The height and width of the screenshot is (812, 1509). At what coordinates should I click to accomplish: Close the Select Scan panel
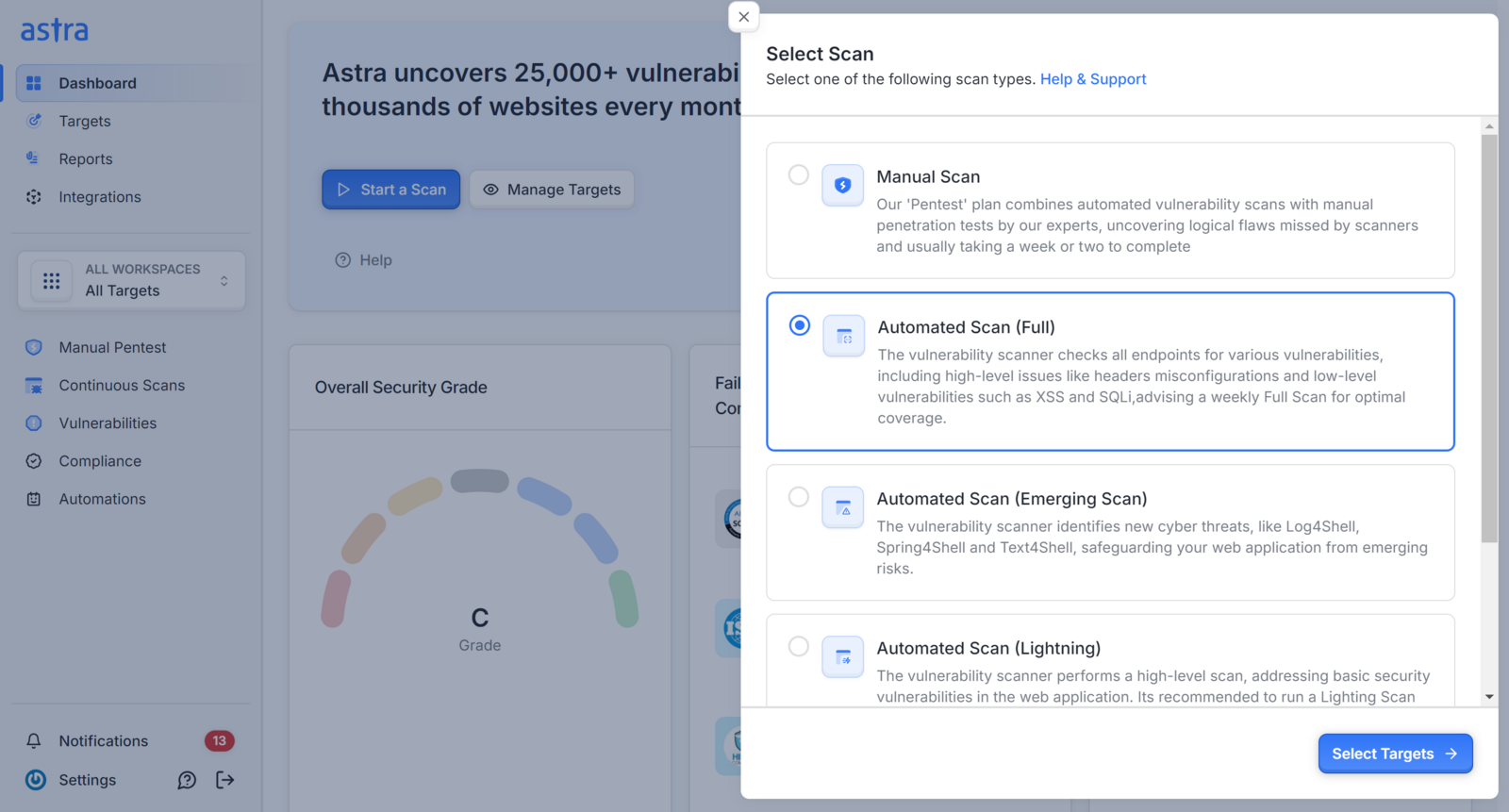[x=744, y=17]
